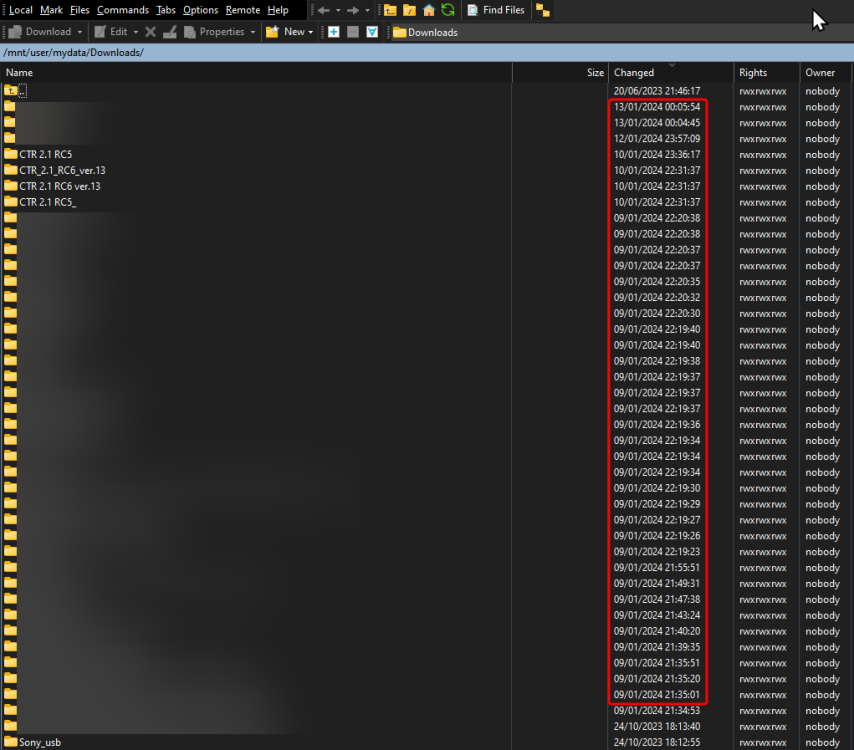The height and width of the screenshot is (750, 854).
Task: Click the Select Files plus icon
Action: pos(334,32)
